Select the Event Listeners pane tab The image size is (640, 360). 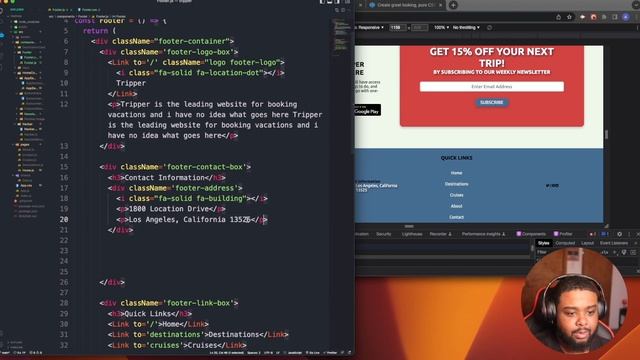pos(614,243)
